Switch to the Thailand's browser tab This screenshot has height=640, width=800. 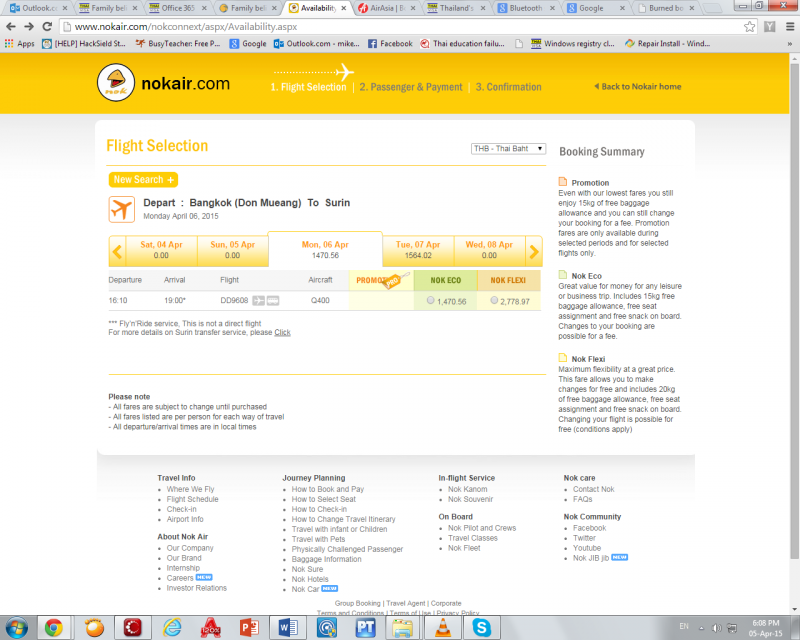pos(457,8)
